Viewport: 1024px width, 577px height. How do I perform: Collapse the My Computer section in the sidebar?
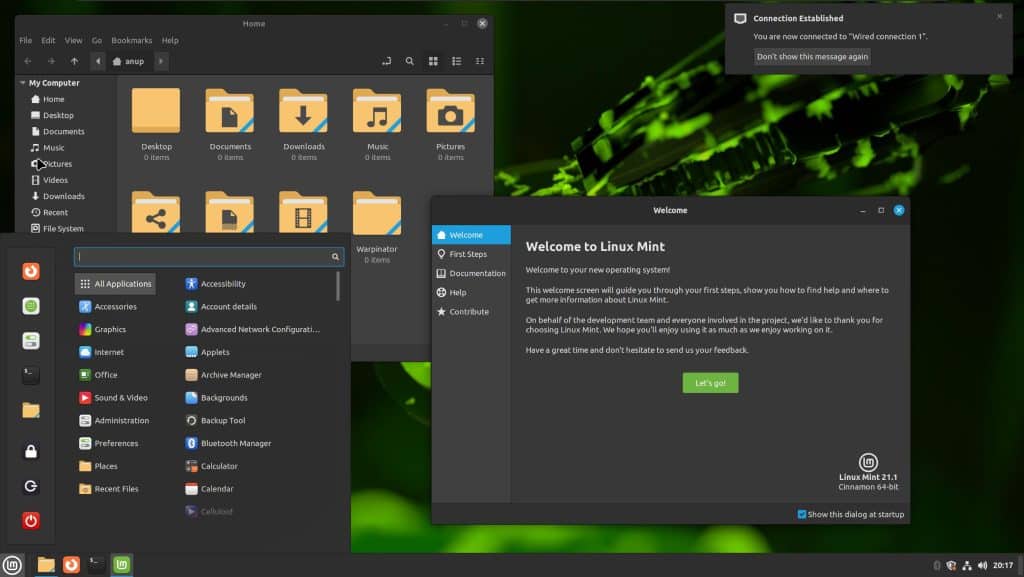22,82
